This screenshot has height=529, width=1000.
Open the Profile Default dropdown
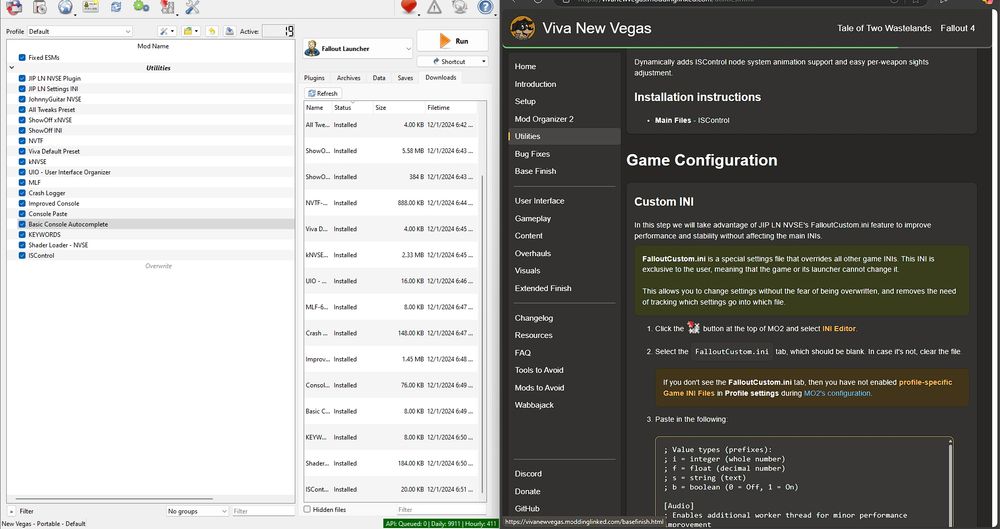tap(79, 31)
